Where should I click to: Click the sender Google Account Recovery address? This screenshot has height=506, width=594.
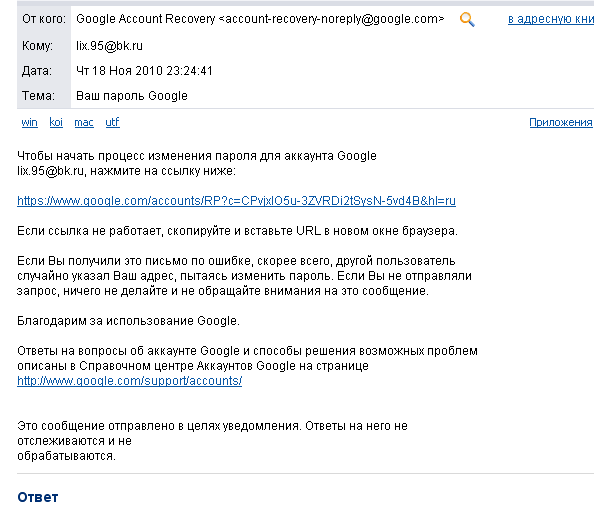260,19
